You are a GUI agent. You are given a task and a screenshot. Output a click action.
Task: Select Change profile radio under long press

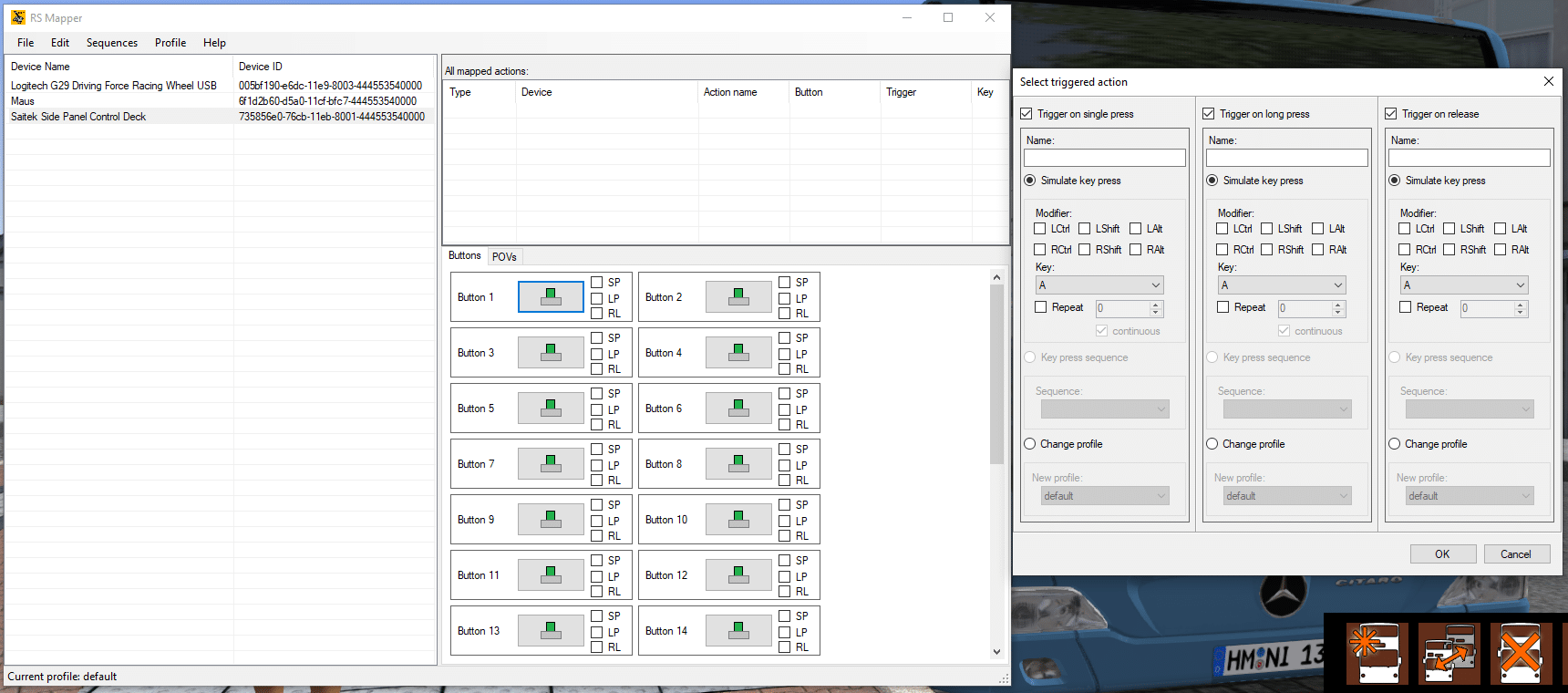(1212, 444)
